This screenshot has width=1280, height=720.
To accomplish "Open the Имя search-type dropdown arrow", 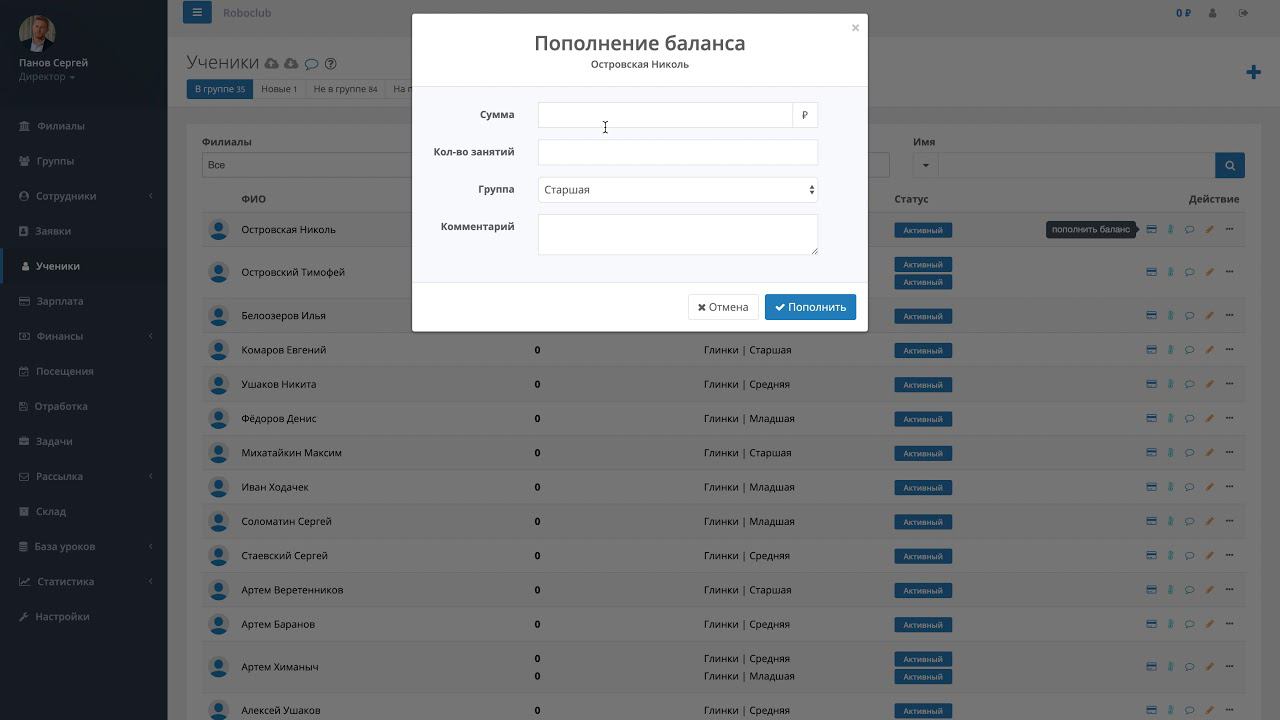I will tap(925, 165).
